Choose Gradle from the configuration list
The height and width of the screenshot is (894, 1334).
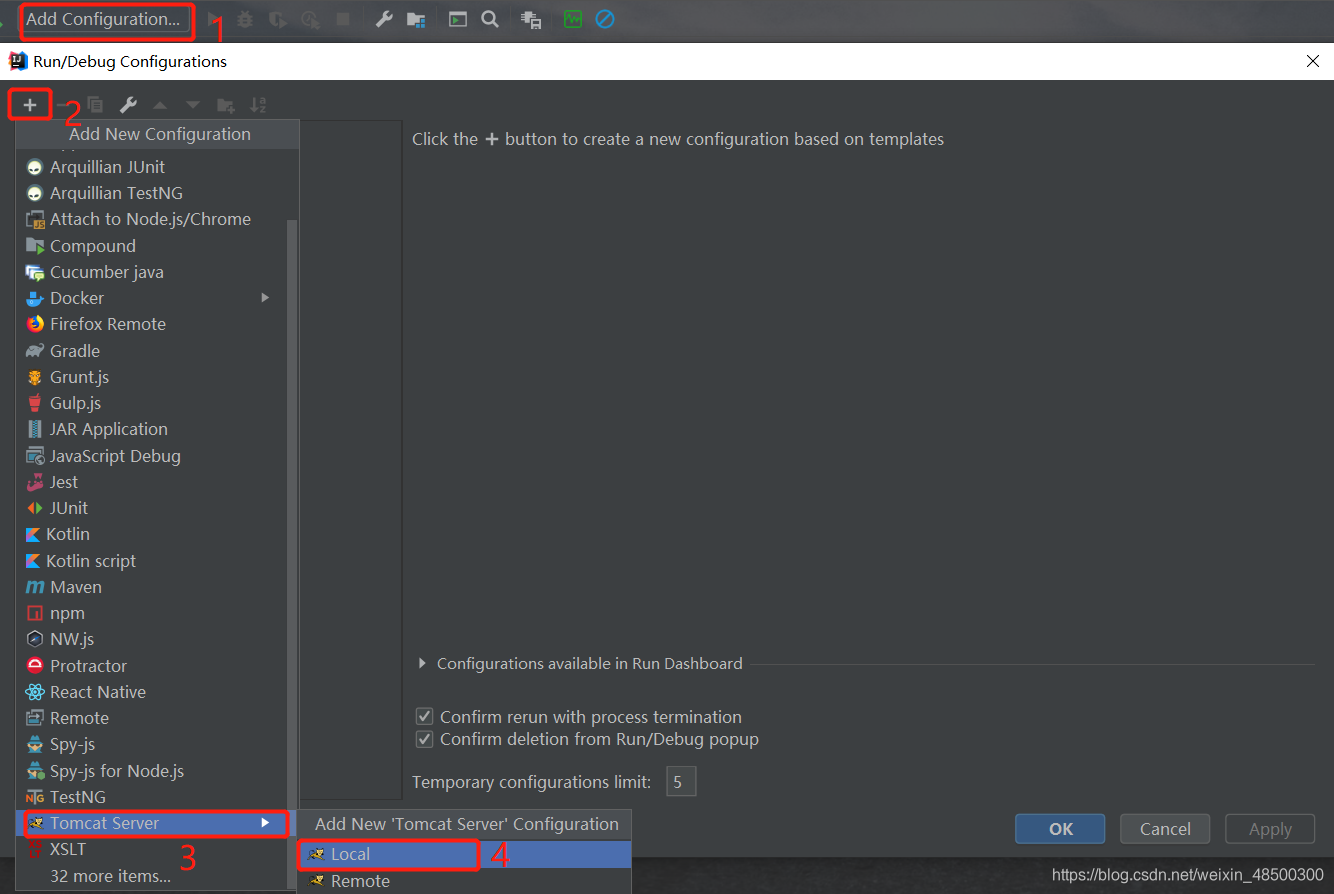pos(152,351)
